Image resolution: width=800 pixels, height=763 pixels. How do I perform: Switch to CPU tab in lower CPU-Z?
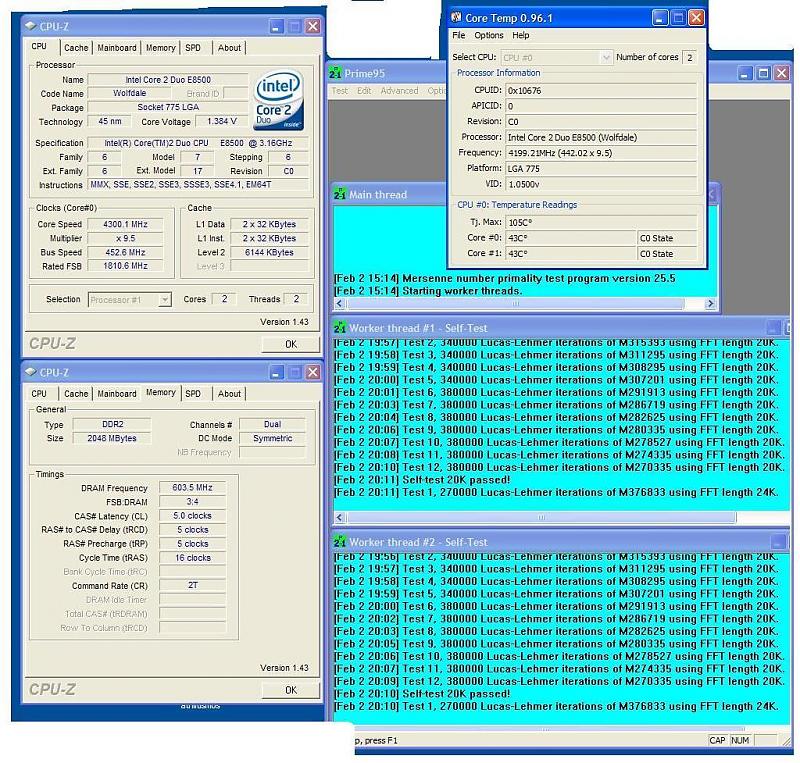39,393
